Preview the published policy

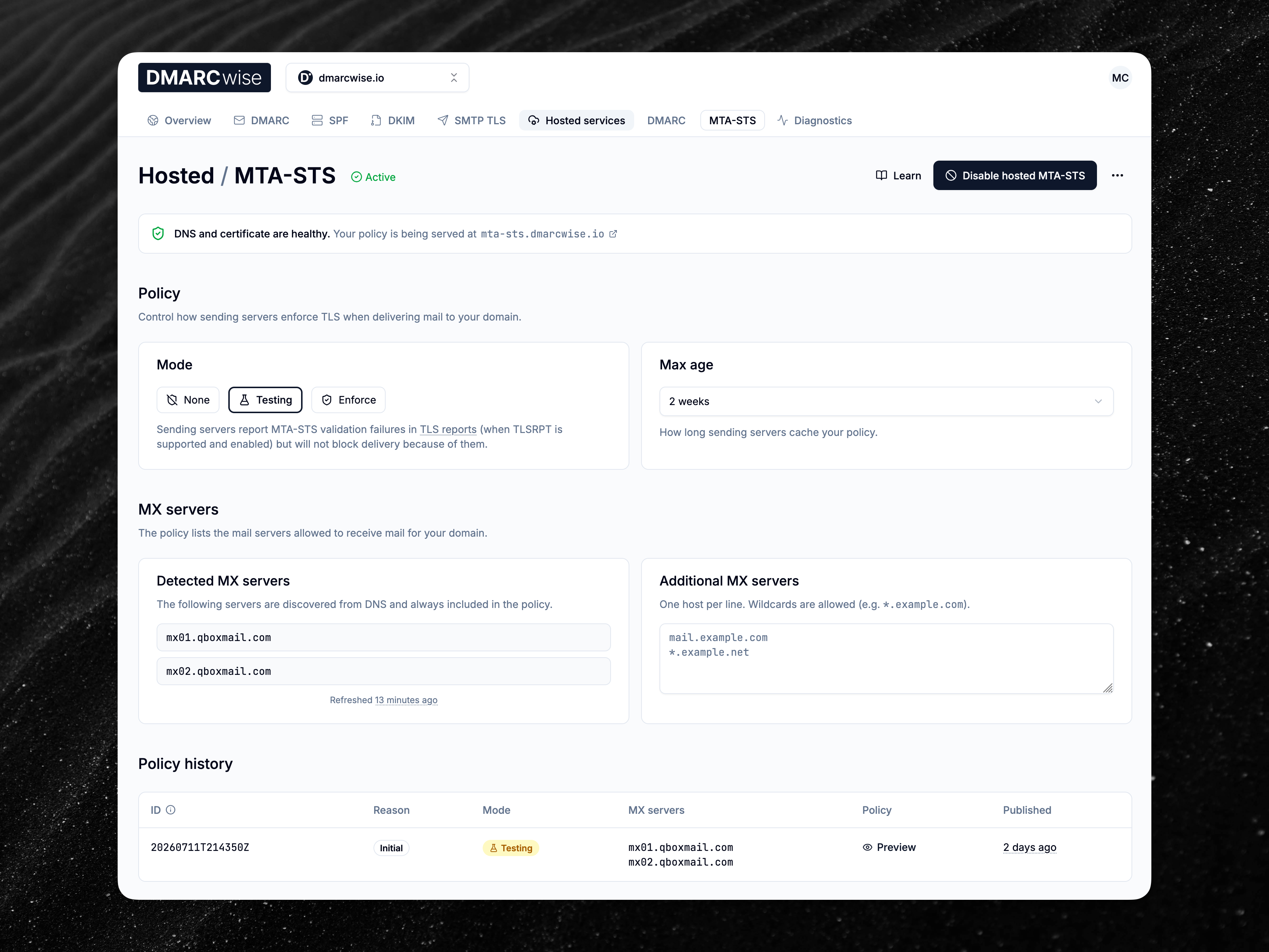889,848
